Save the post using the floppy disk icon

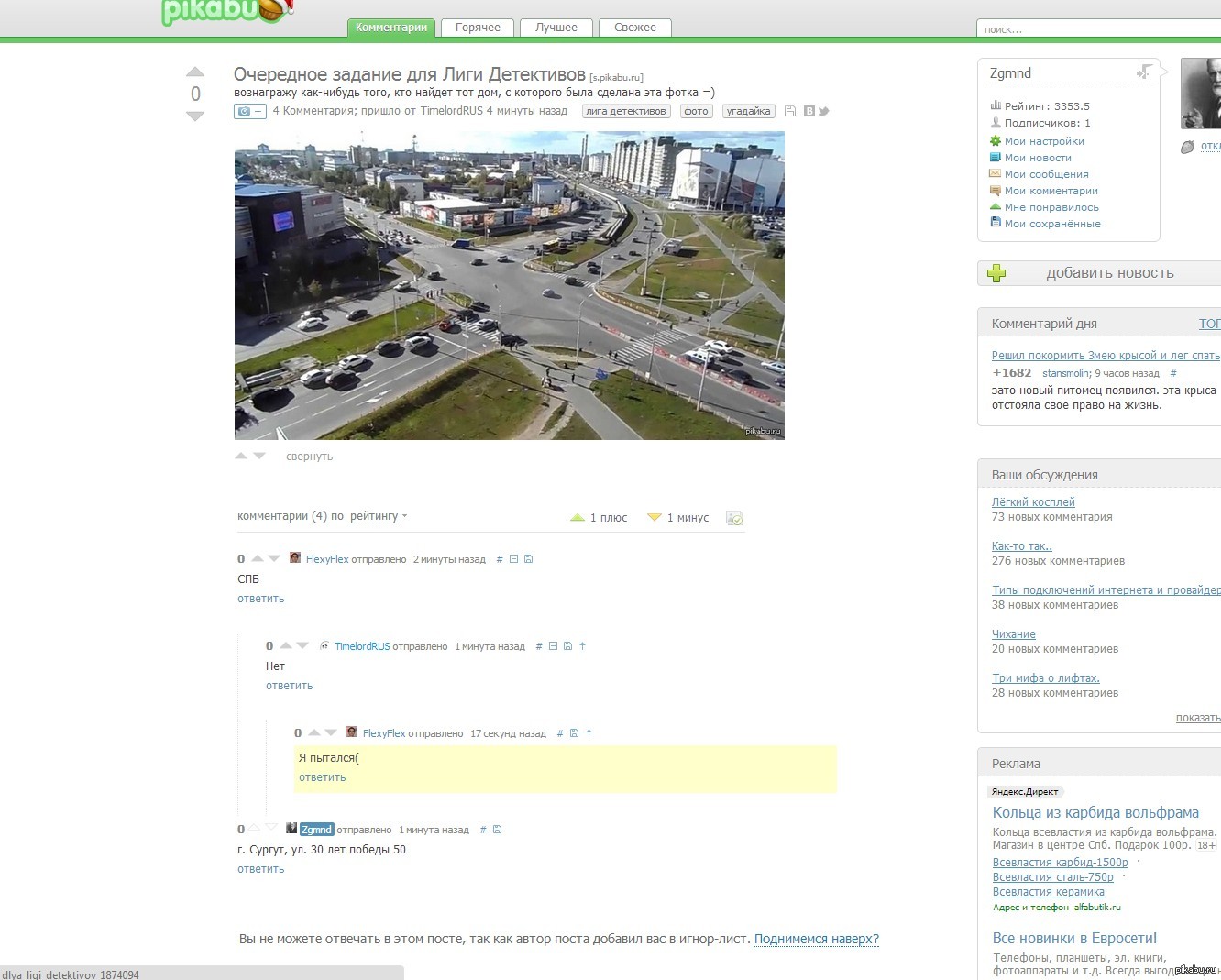click(790, 111)
